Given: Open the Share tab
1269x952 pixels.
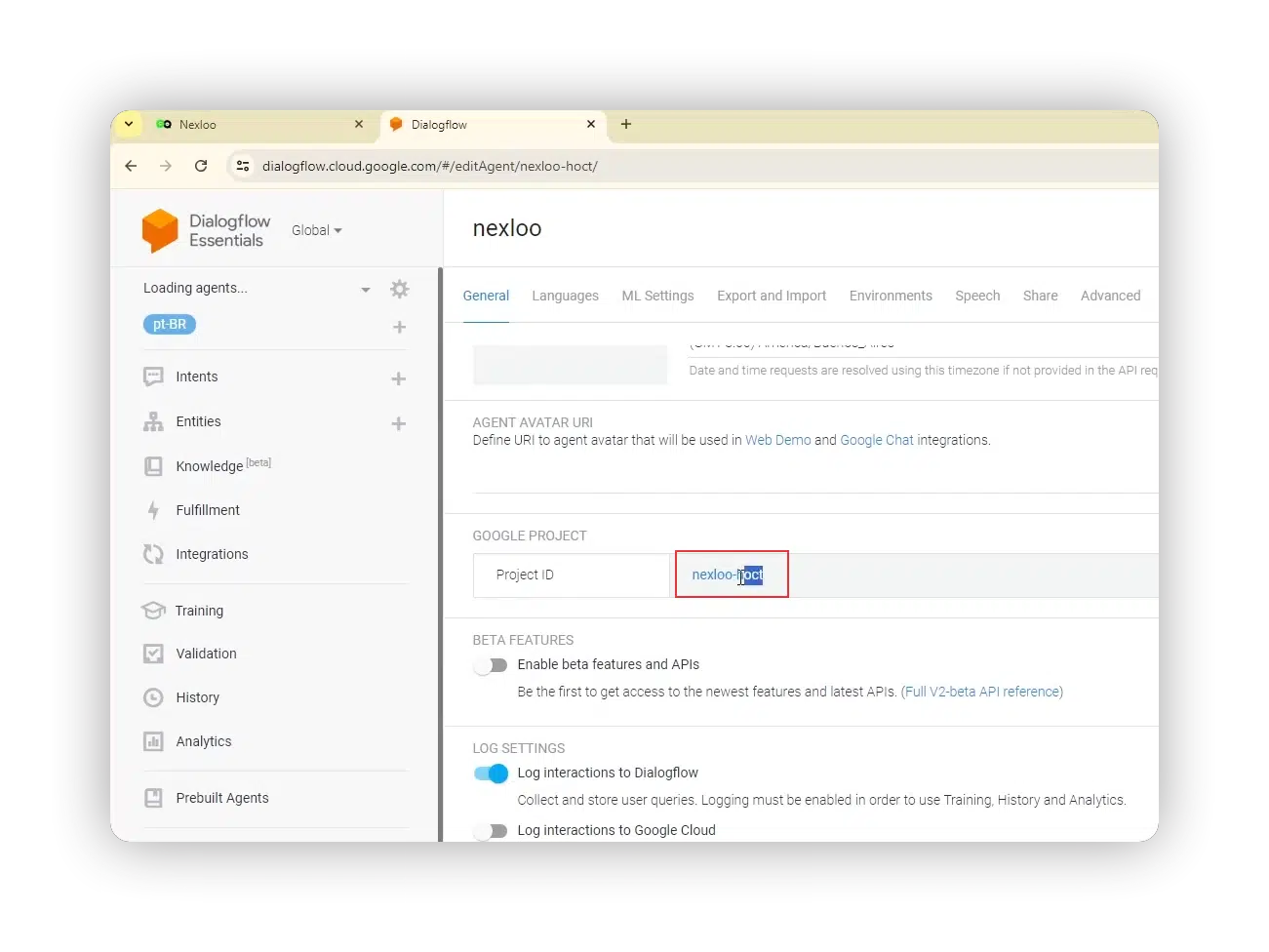Looking at the screenshot, I should click(1040, 296).
